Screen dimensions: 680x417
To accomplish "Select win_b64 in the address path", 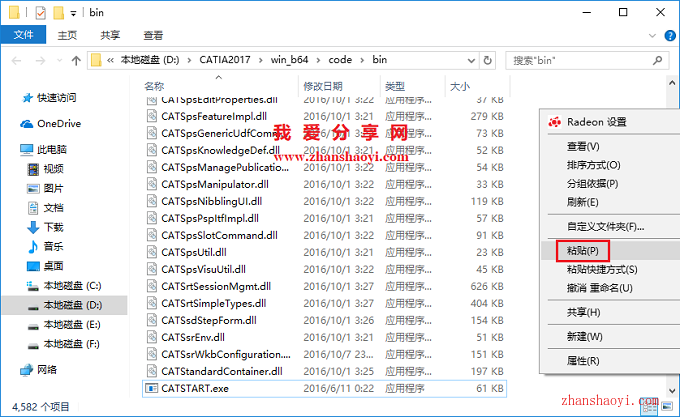I will click(x=289, y=60).
